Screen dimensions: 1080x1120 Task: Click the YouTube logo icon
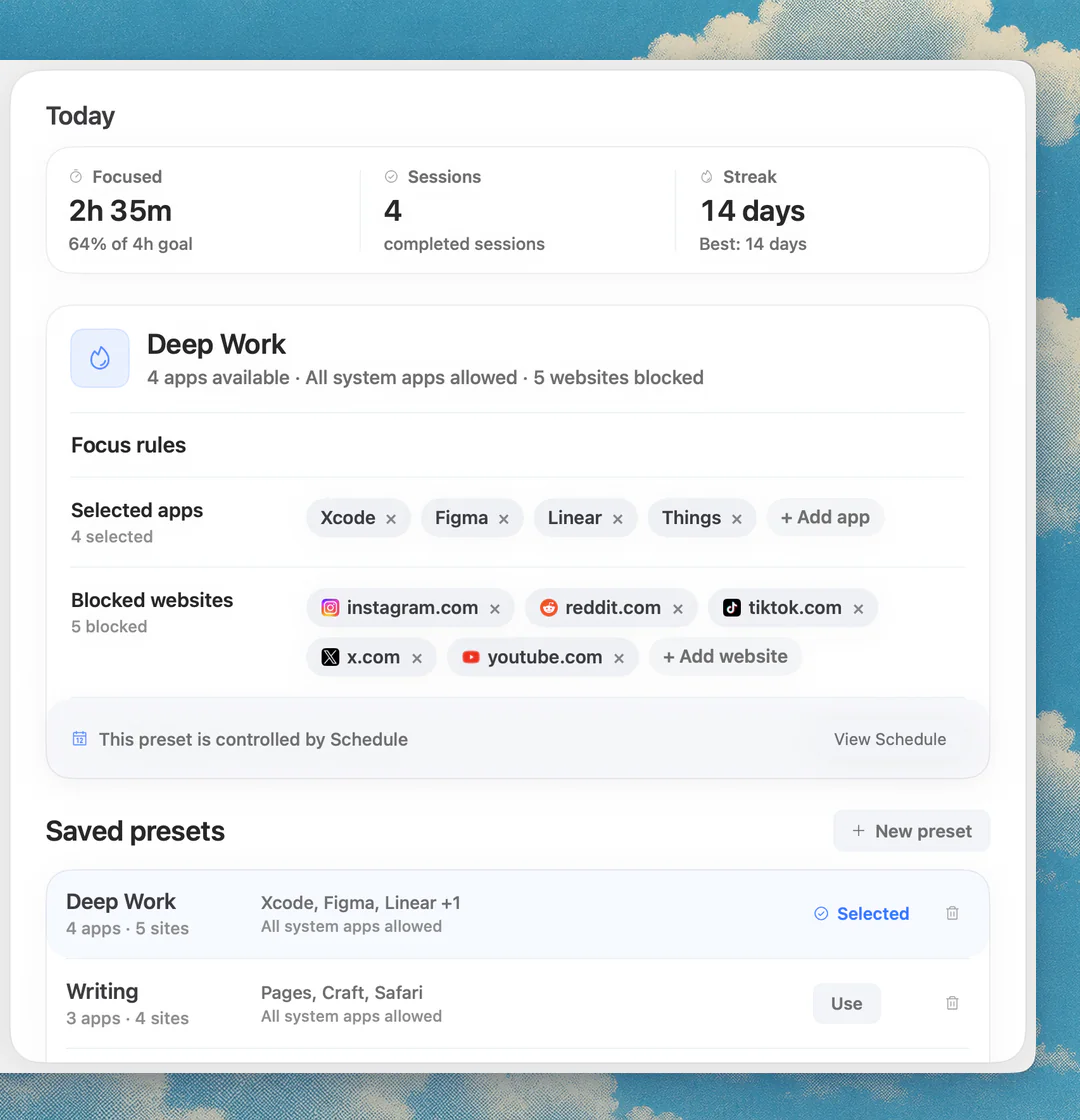point(471,657)
